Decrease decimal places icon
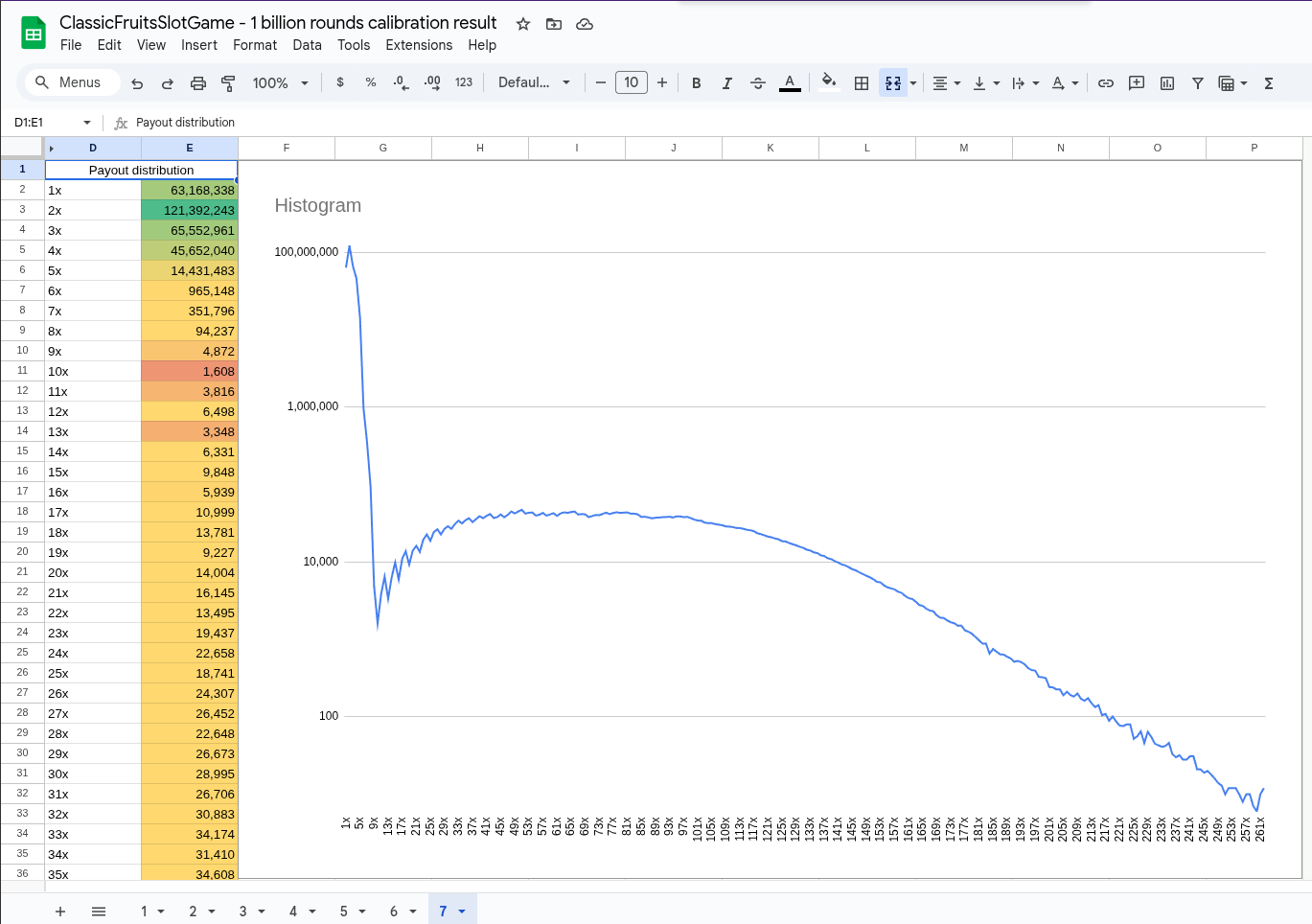This screenshot has width=1312, height=924. point(402,82)
